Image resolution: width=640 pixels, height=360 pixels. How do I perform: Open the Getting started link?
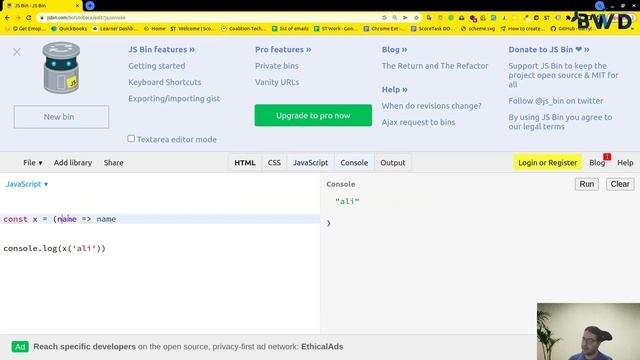click(157, 66)
